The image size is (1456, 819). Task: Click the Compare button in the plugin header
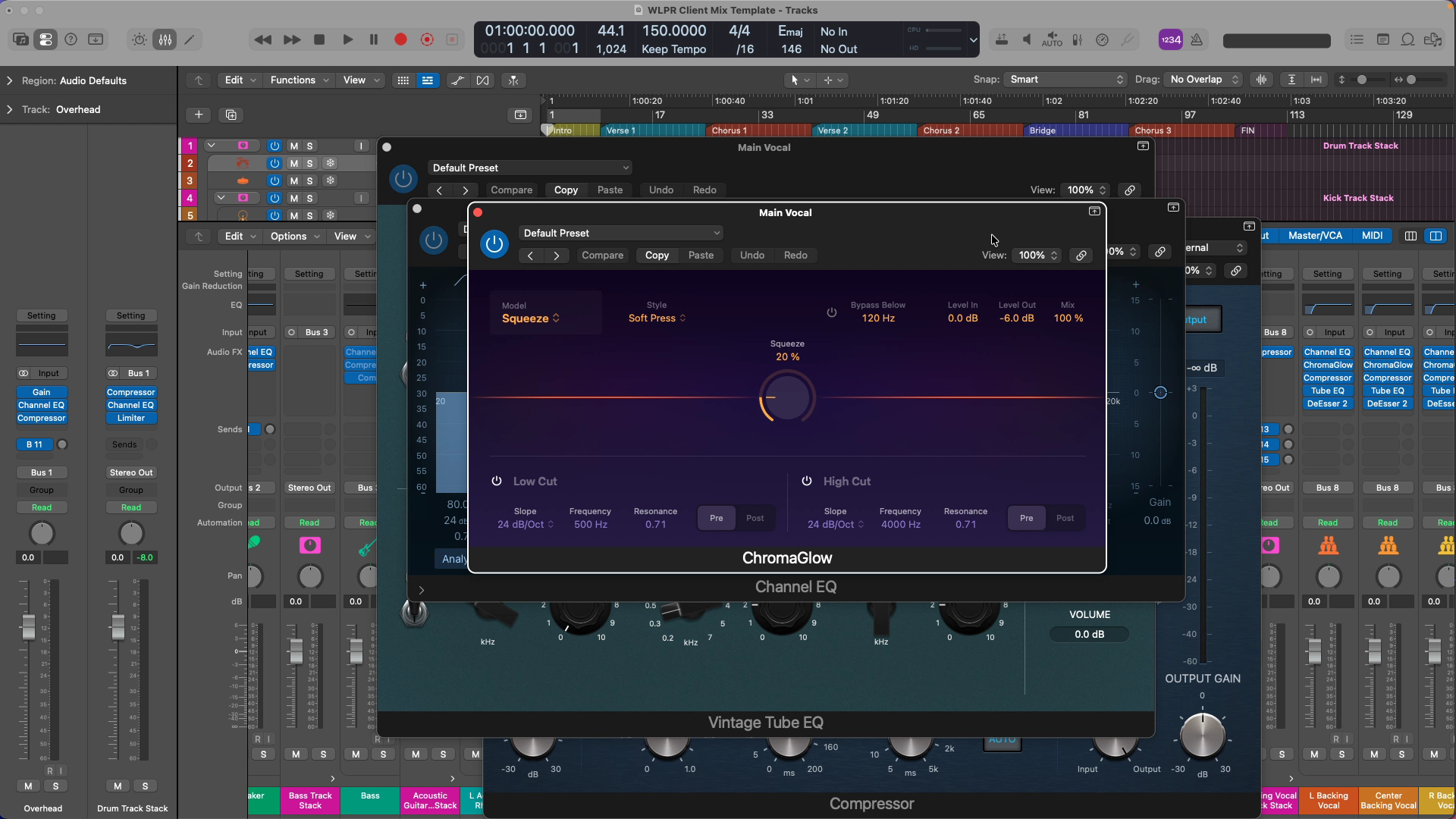point(603,256)
